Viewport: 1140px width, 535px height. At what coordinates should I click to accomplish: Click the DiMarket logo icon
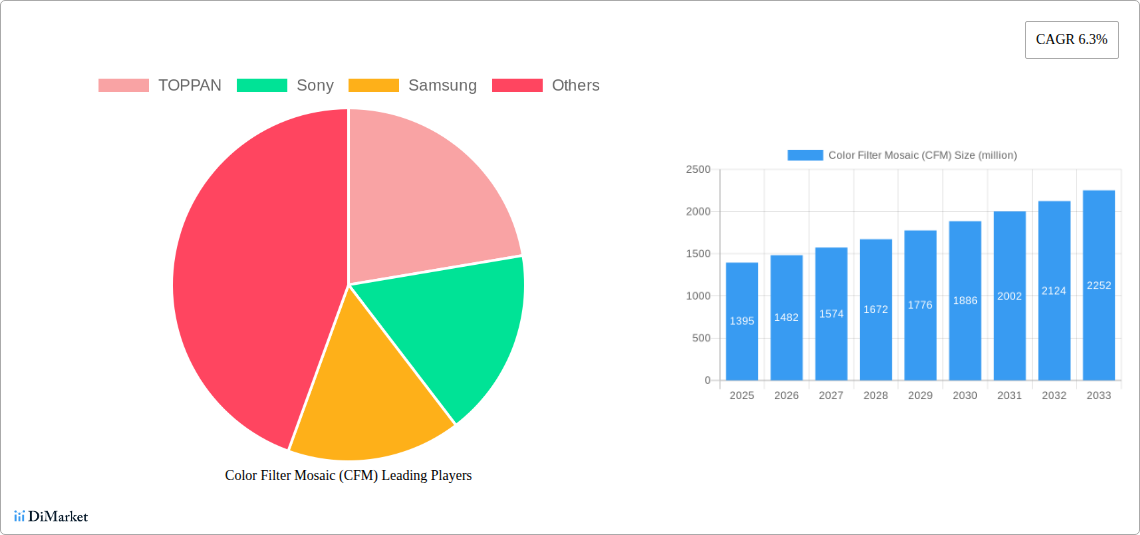tap(19, 516)
